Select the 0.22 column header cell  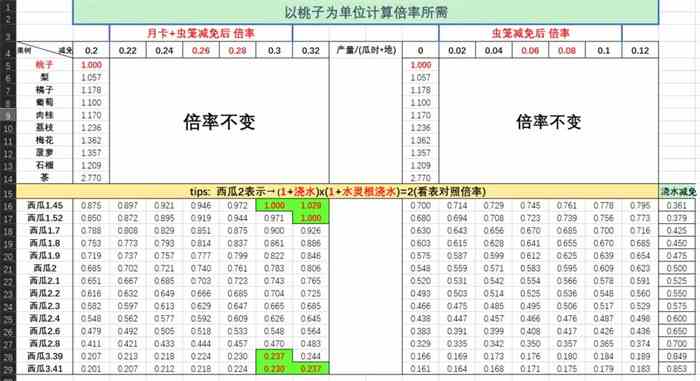128,50
